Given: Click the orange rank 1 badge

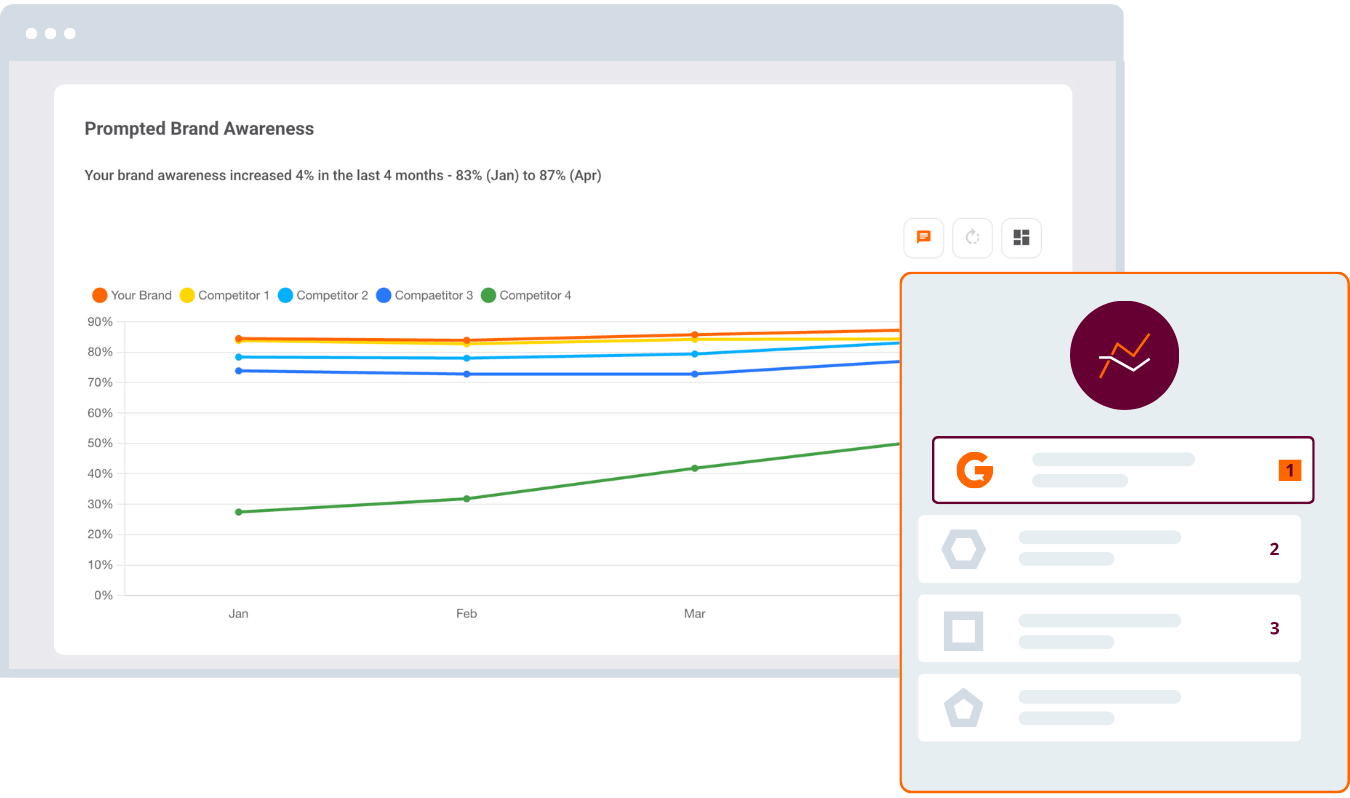Looking at the screenshot, I should click(1289, 469).
